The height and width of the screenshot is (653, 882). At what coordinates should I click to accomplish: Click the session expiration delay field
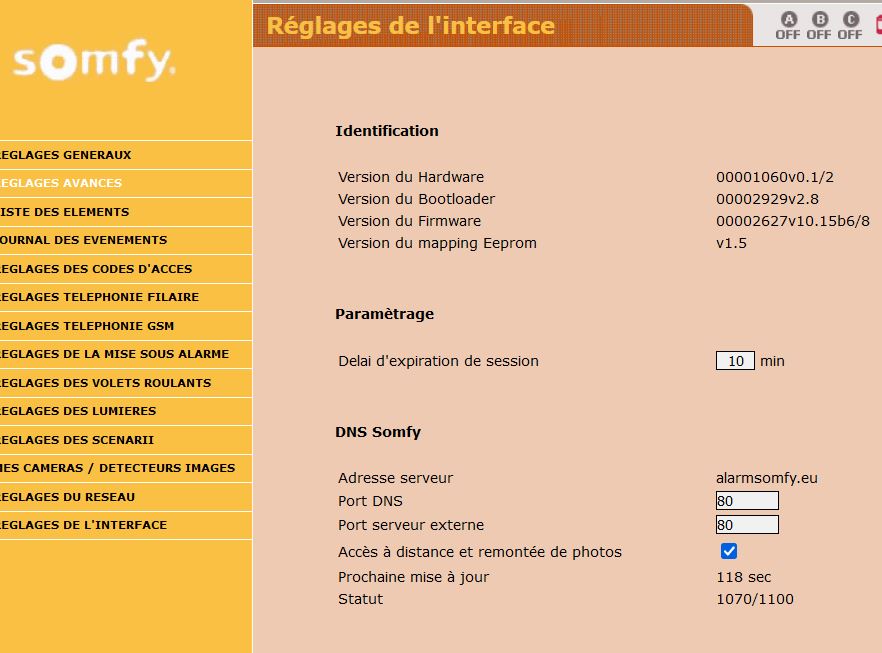coord(735,361)
